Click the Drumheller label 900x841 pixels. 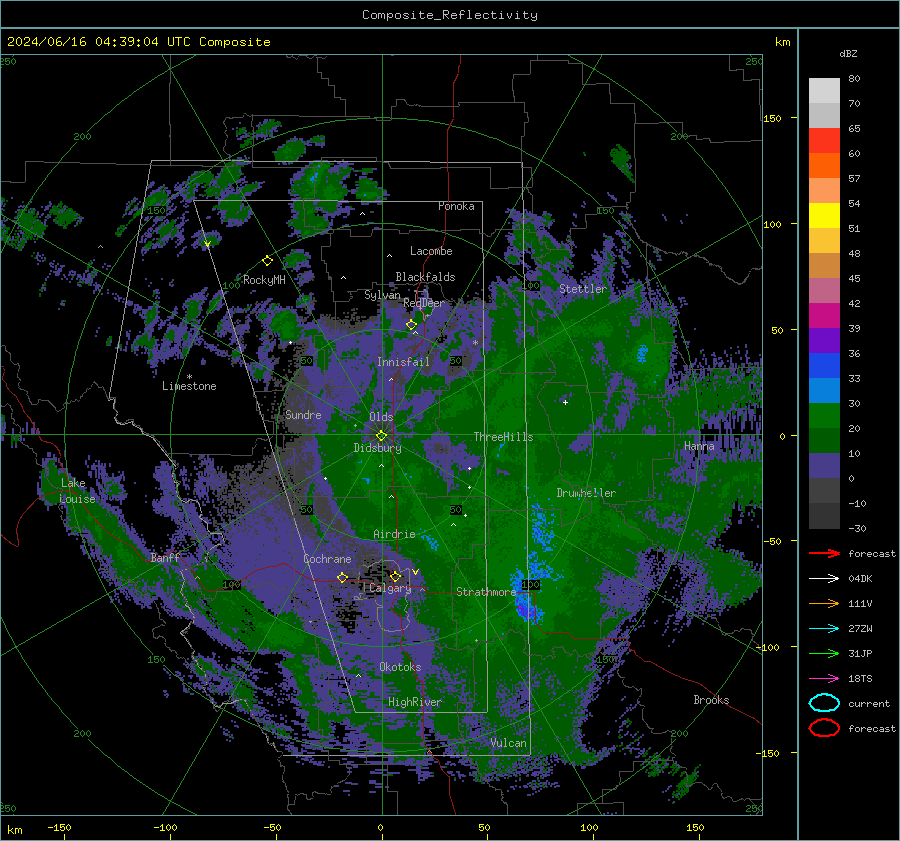point(586,493)
